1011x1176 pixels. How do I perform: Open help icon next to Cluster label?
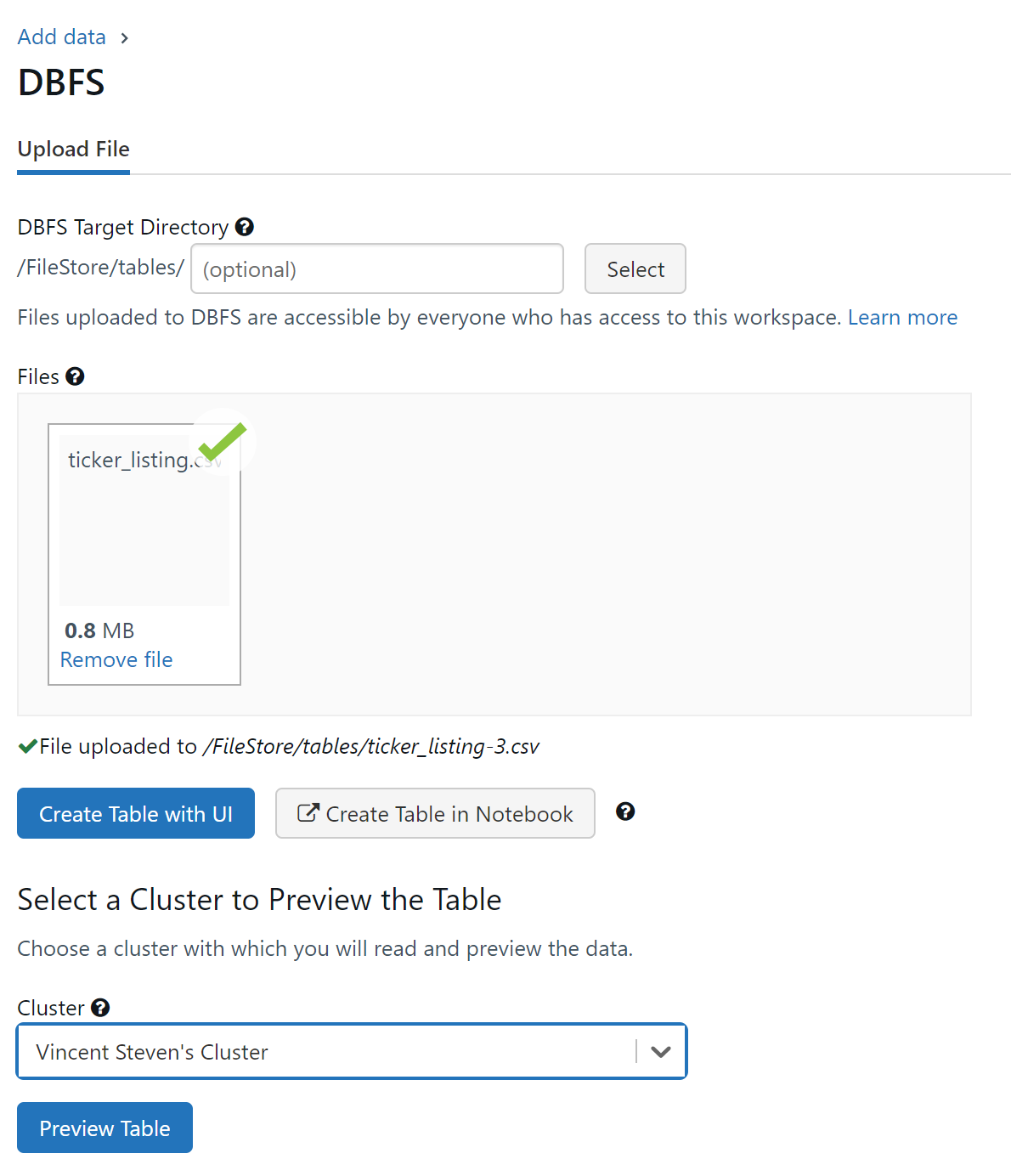pyautogui.click(x=100, y=1008)
